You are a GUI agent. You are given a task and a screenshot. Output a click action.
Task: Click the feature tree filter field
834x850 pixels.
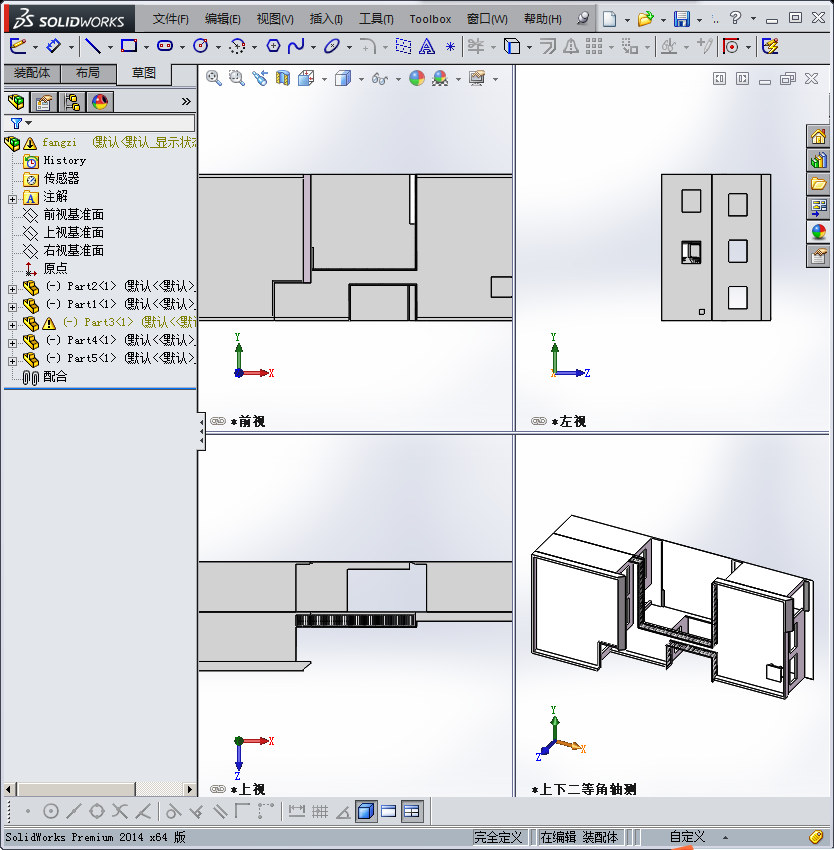[100, 123]
